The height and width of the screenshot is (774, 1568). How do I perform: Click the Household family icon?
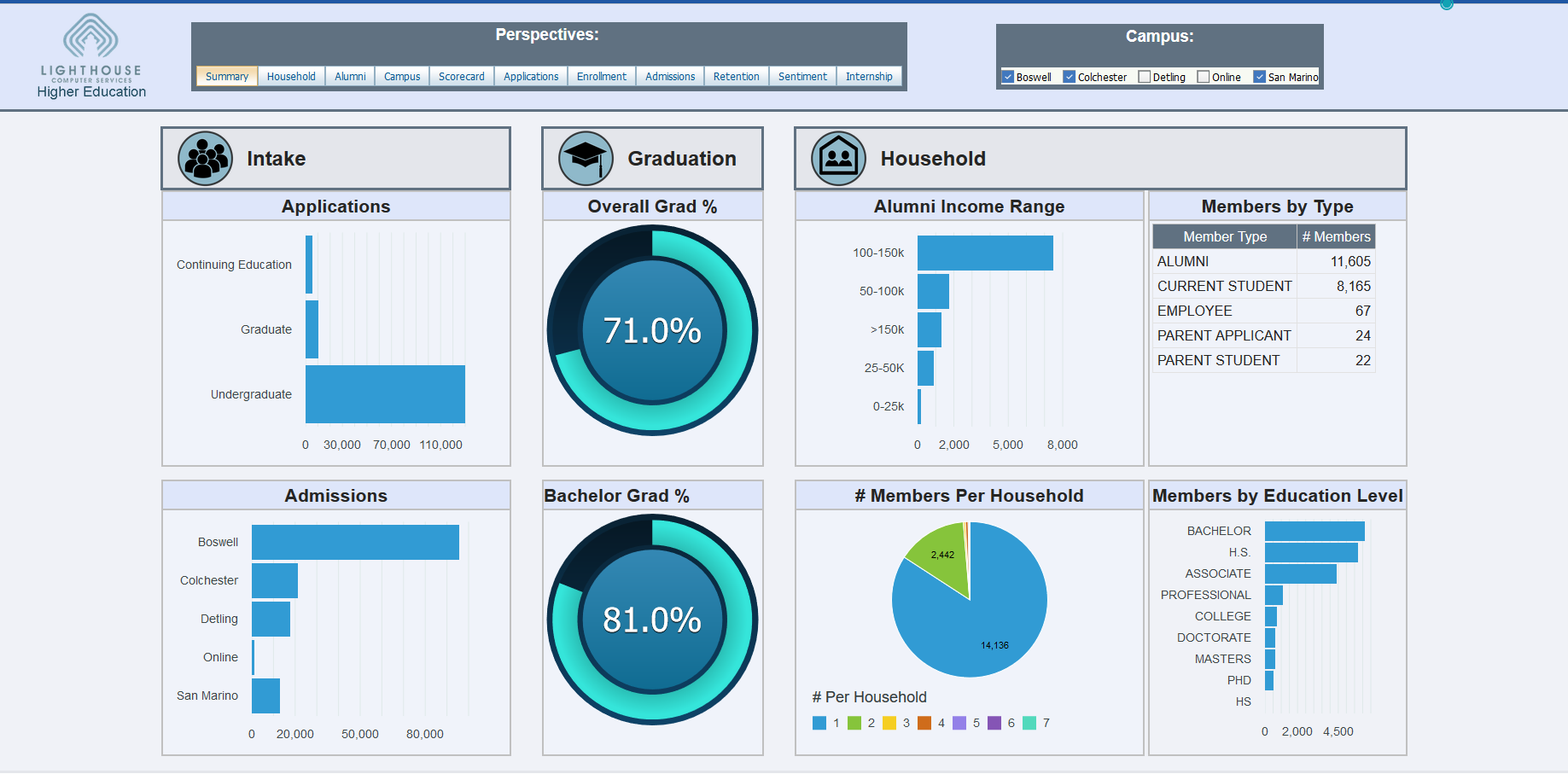click(838, 159)
